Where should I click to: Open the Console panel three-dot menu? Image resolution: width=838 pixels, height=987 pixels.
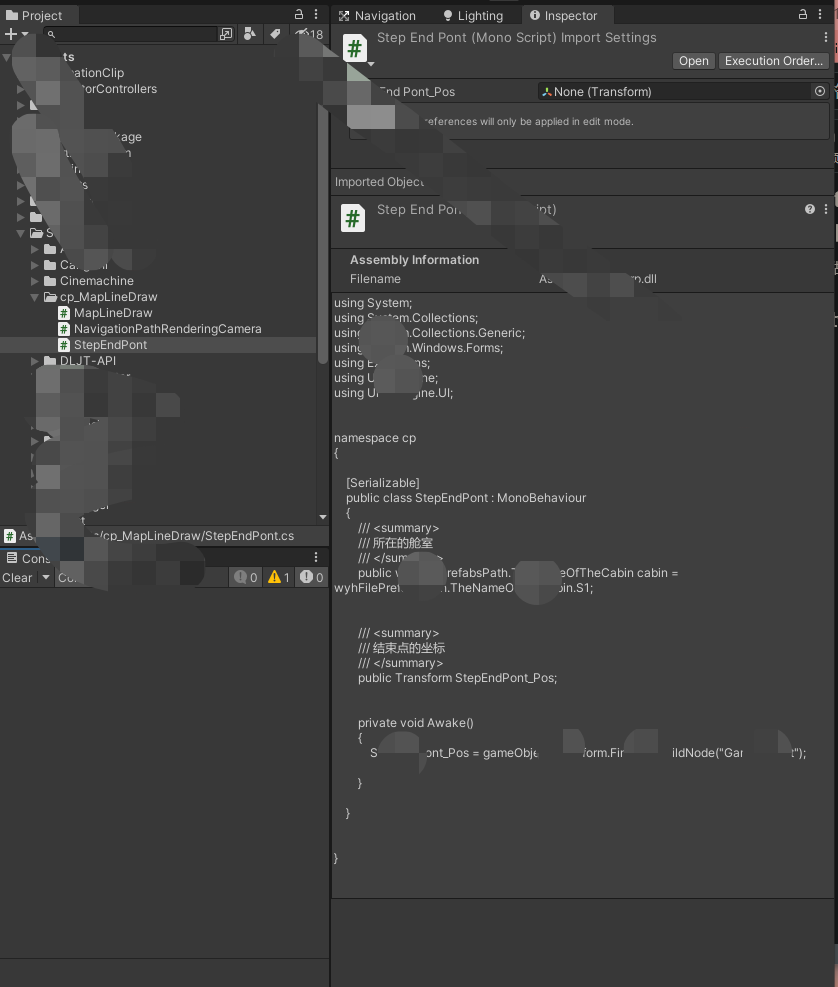[x=316, y=557]
